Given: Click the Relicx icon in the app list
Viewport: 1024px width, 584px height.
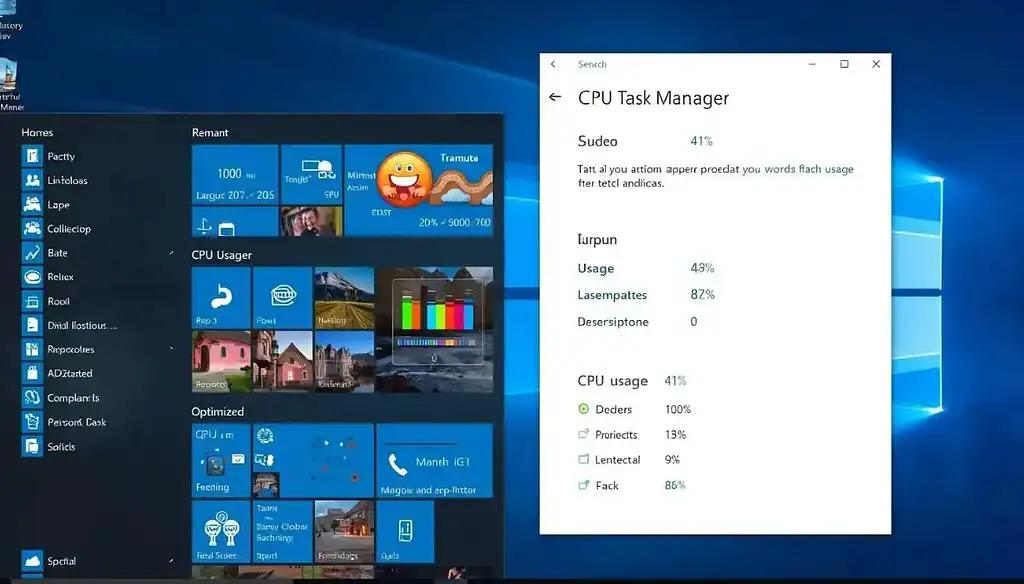Looking at the screenshot, I should click(32, 277).
